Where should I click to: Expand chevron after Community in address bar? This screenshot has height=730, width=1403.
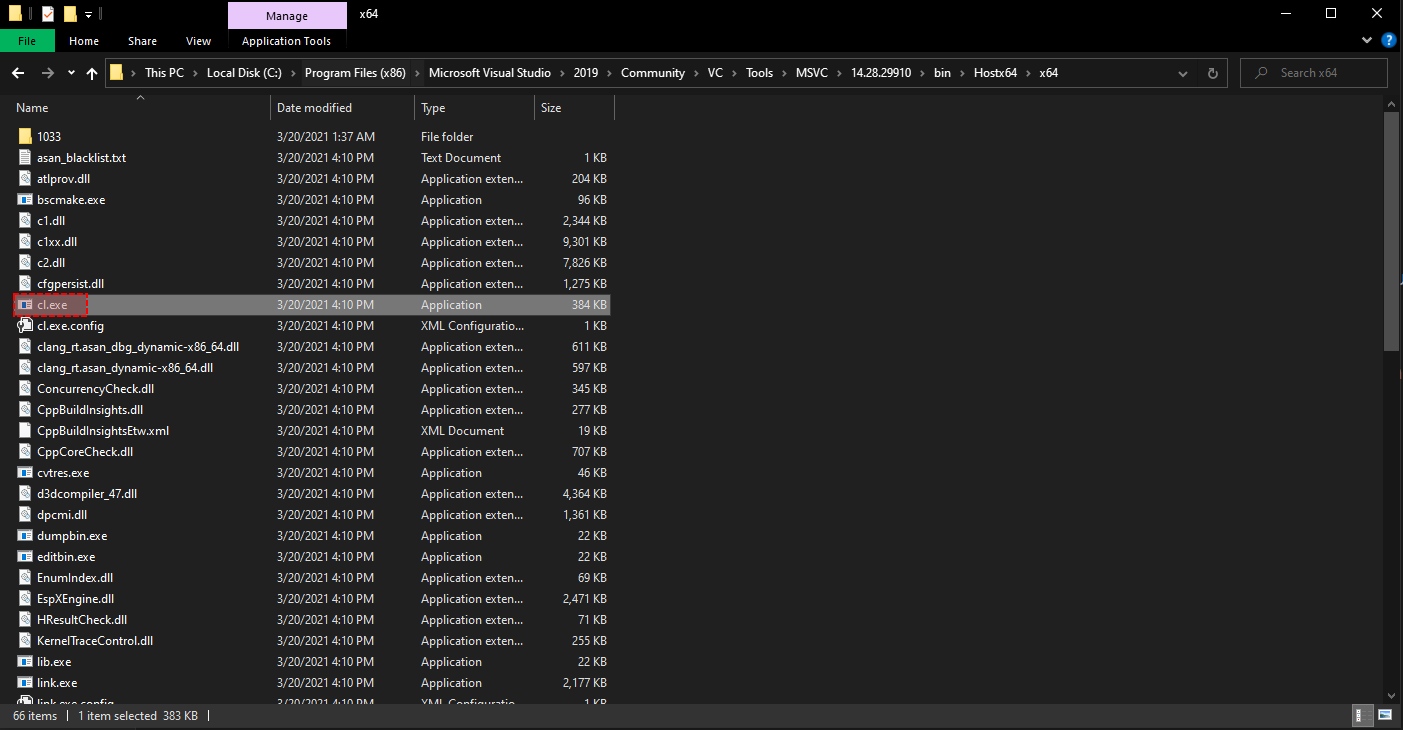(695, 73)
